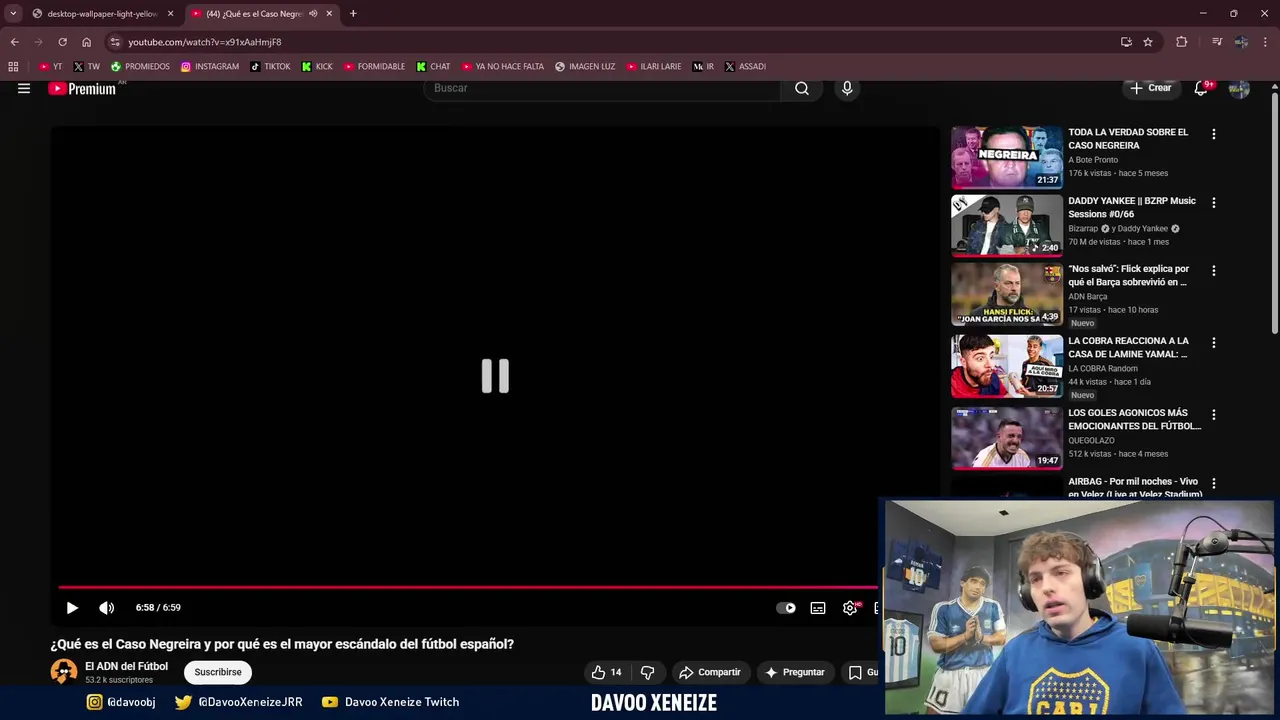Viewport: 1280px width, 720px height.
Task: Dislike the video with thumbs down
Action: [648, 672]
